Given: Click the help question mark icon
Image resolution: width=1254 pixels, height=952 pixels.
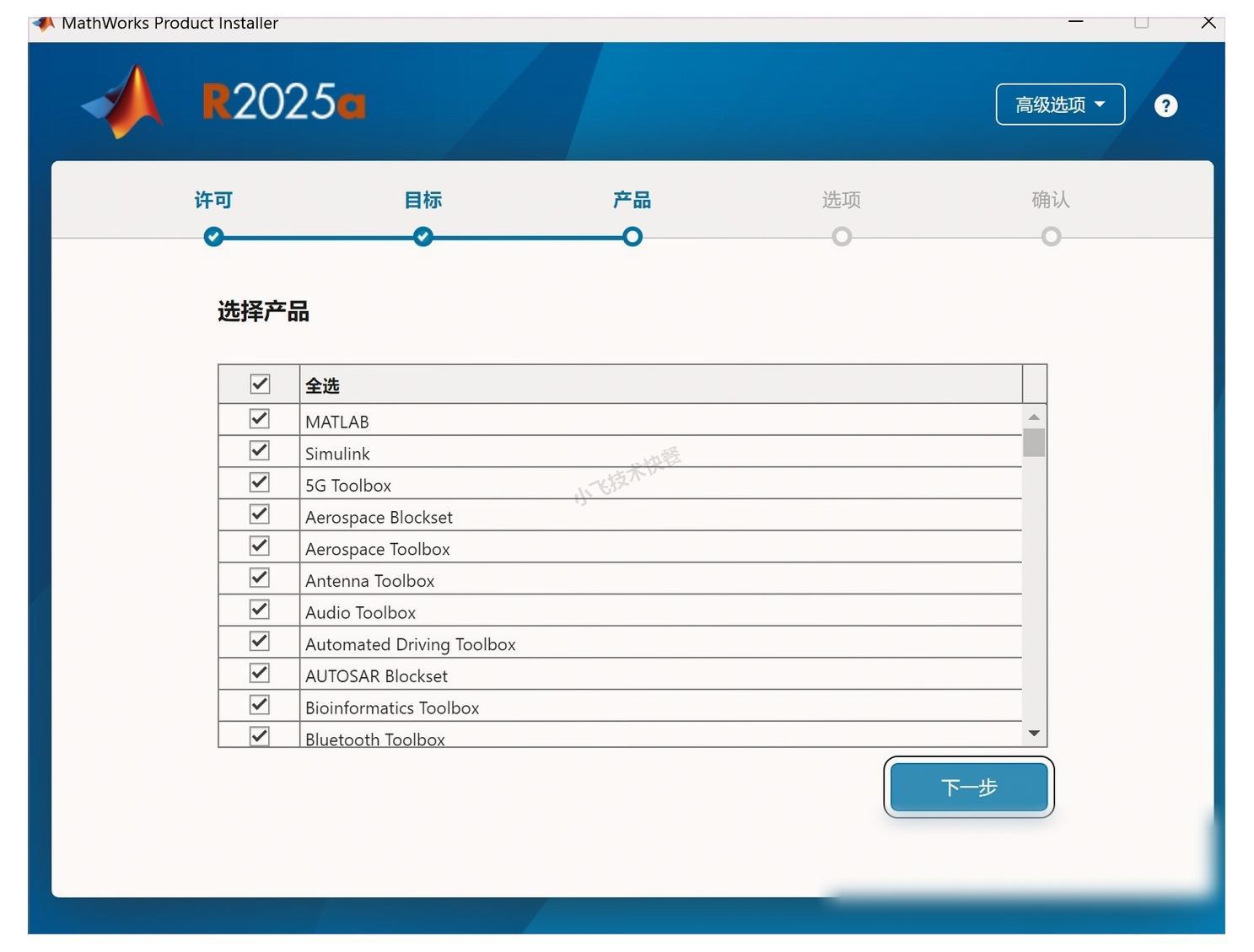Looking at the screenshot, I should tap(1165, 105).
